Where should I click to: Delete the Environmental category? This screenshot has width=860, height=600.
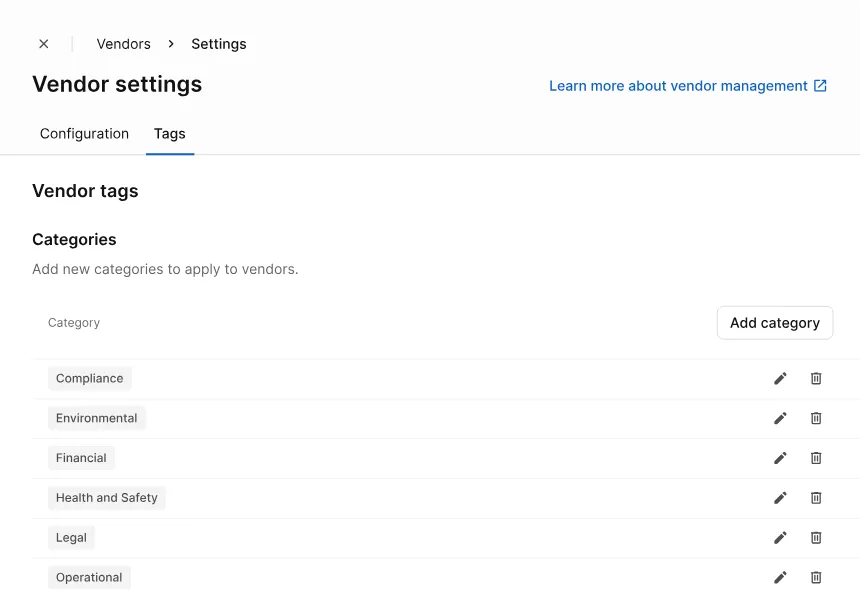point(816,418)
